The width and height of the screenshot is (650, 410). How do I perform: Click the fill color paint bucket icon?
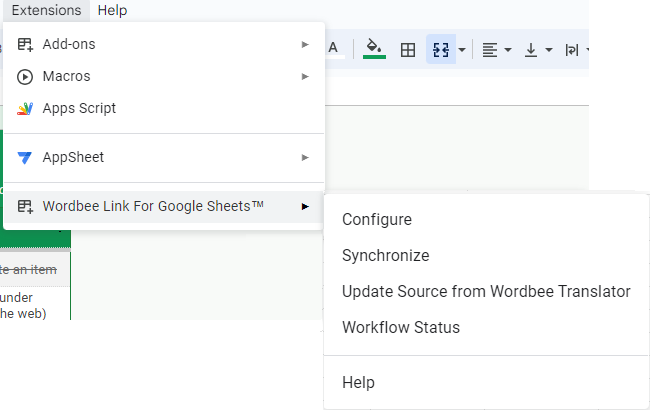coord(374,48)
